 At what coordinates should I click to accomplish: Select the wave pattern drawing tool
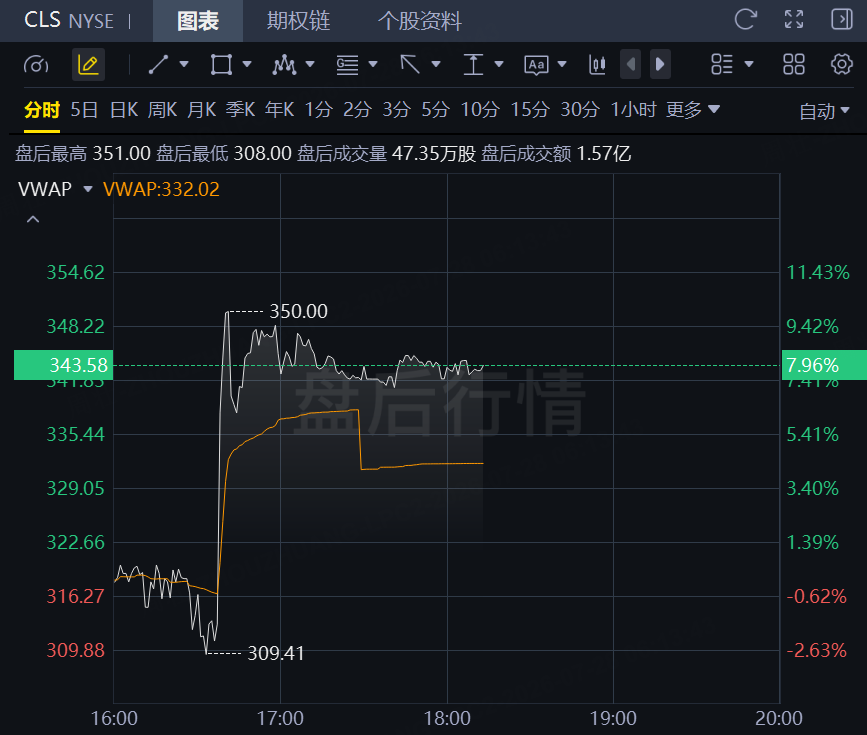284,65
